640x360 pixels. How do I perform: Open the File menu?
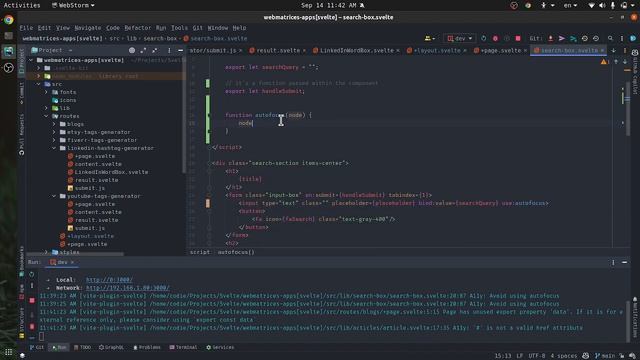pyautogui.click(x=26, y=28)
